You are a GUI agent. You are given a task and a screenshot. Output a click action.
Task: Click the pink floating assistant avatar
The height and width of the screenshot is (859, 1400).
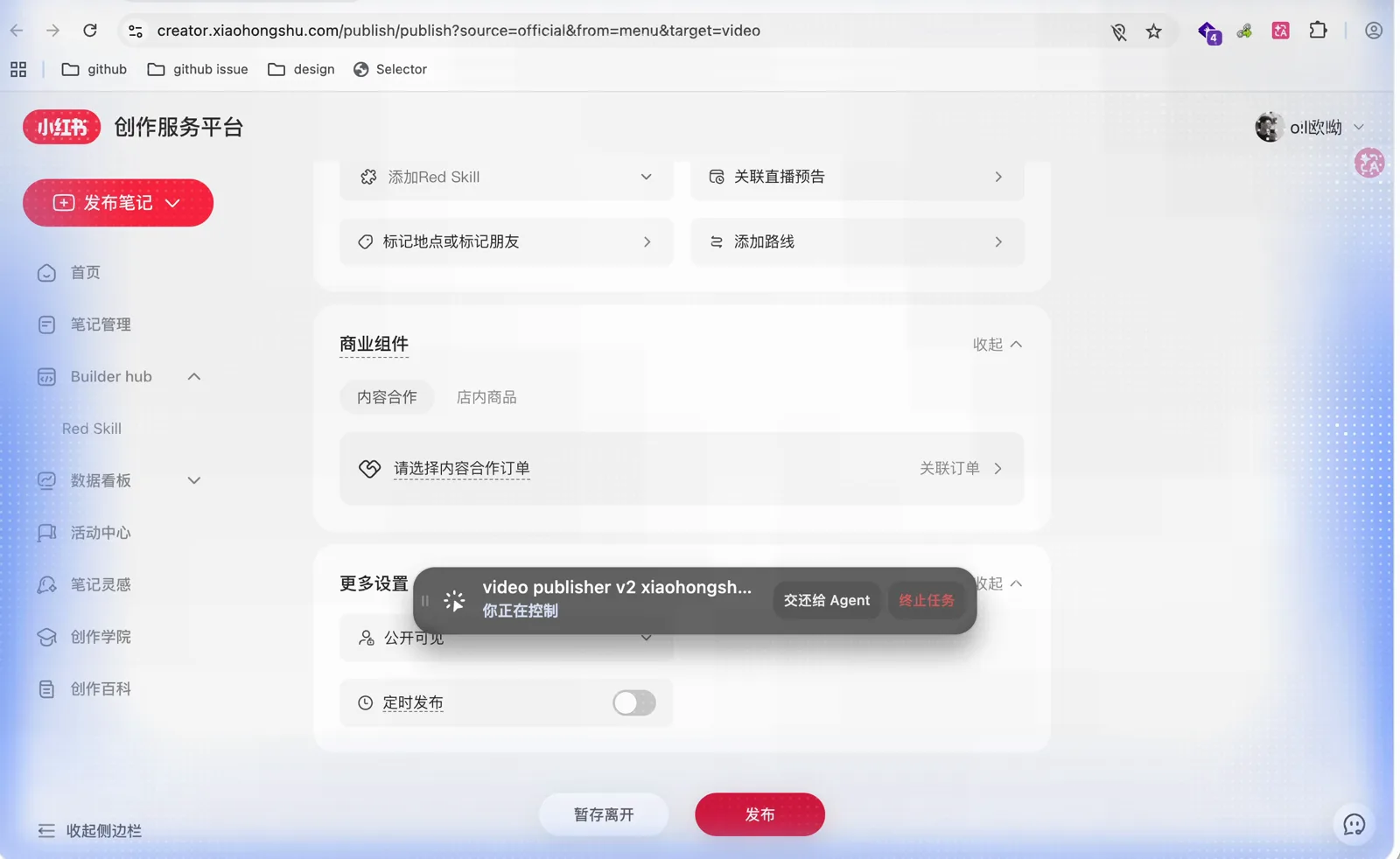pyautogui.click(x=1369, y=163)
